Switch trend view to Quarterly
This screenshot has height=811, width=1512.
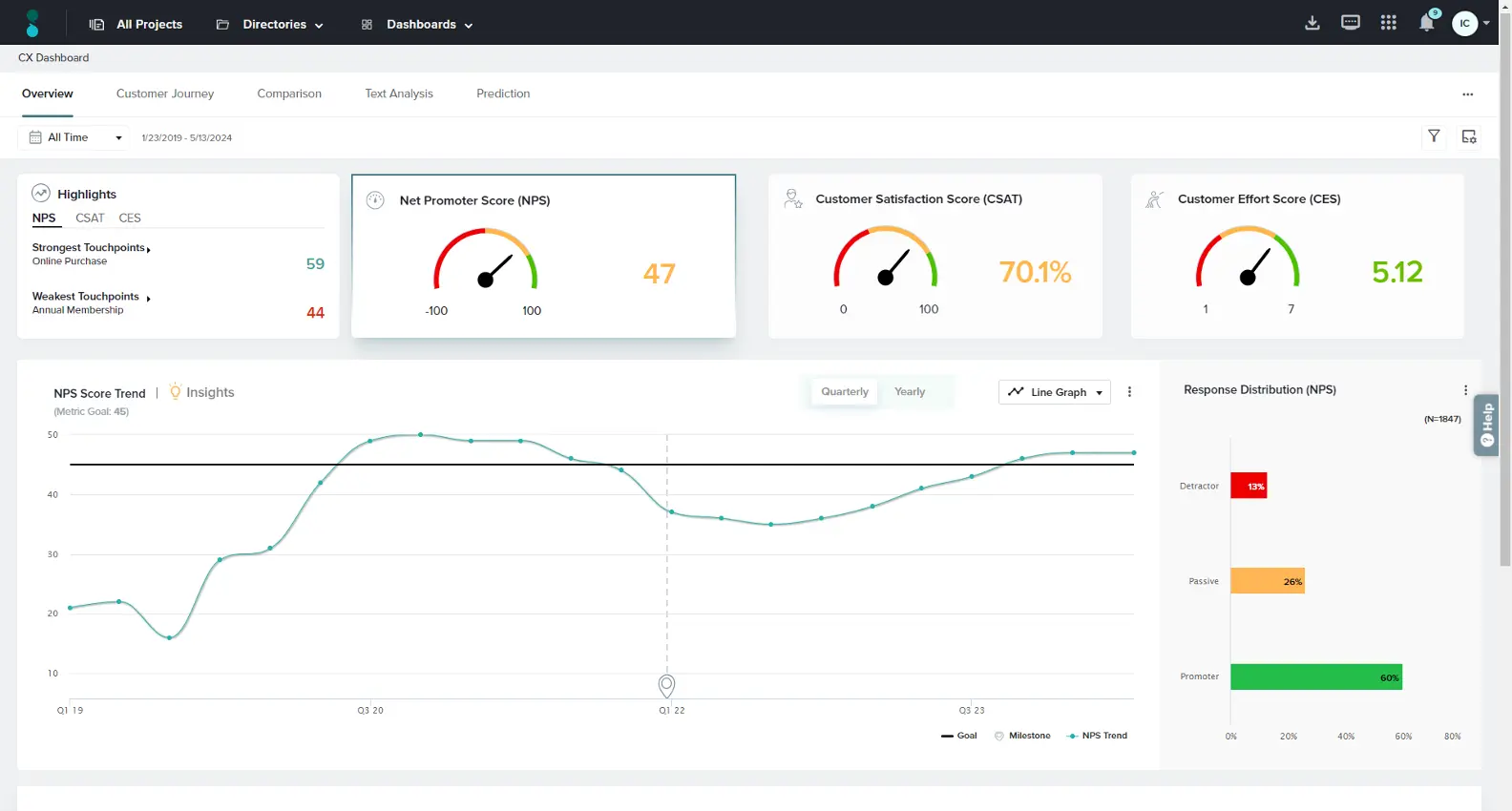pyautogui.click(x=845, y=391)
